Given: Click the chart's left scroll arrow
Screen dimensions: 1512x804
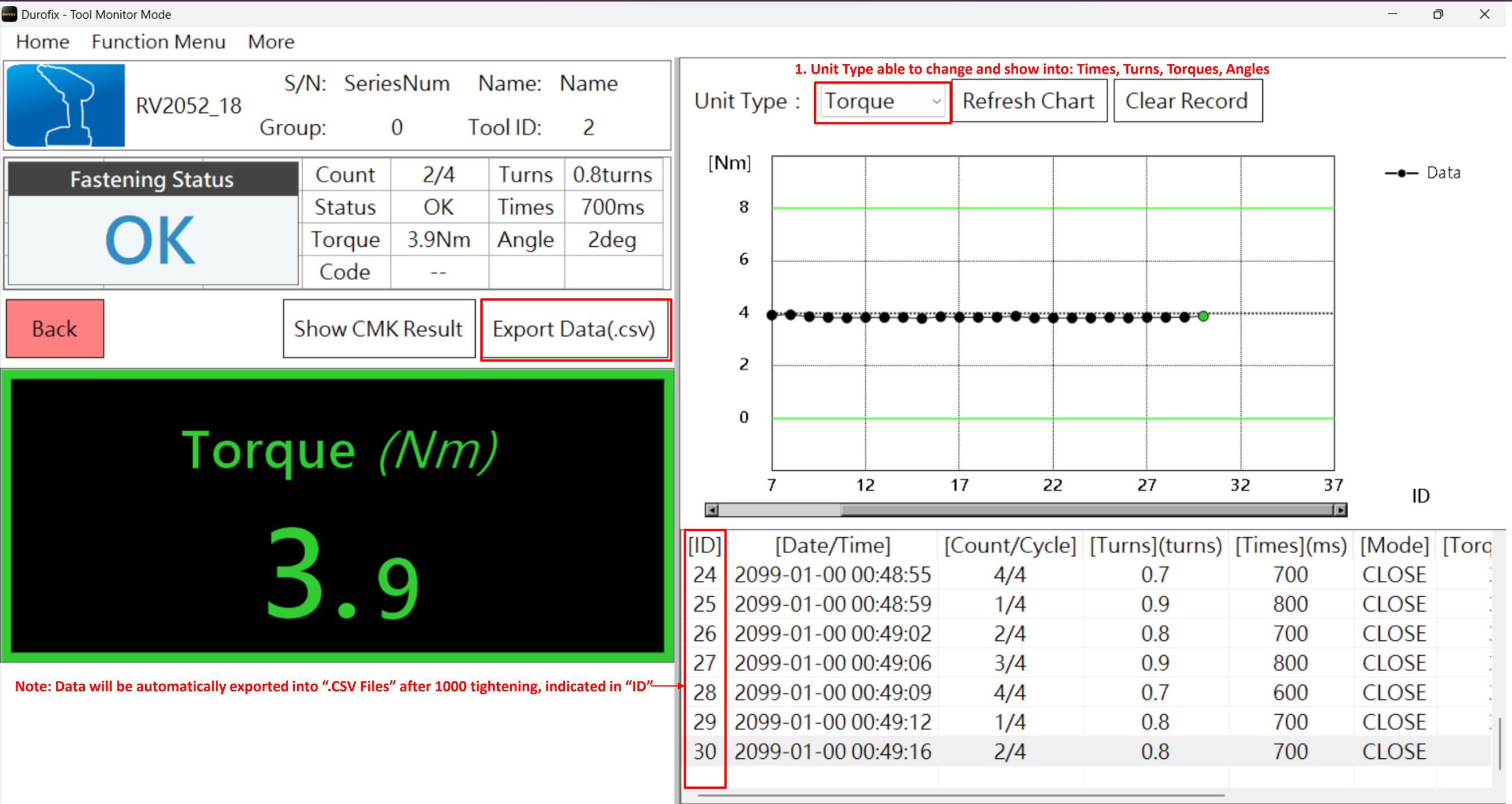Looking at the screenshot, I should 711,510.
